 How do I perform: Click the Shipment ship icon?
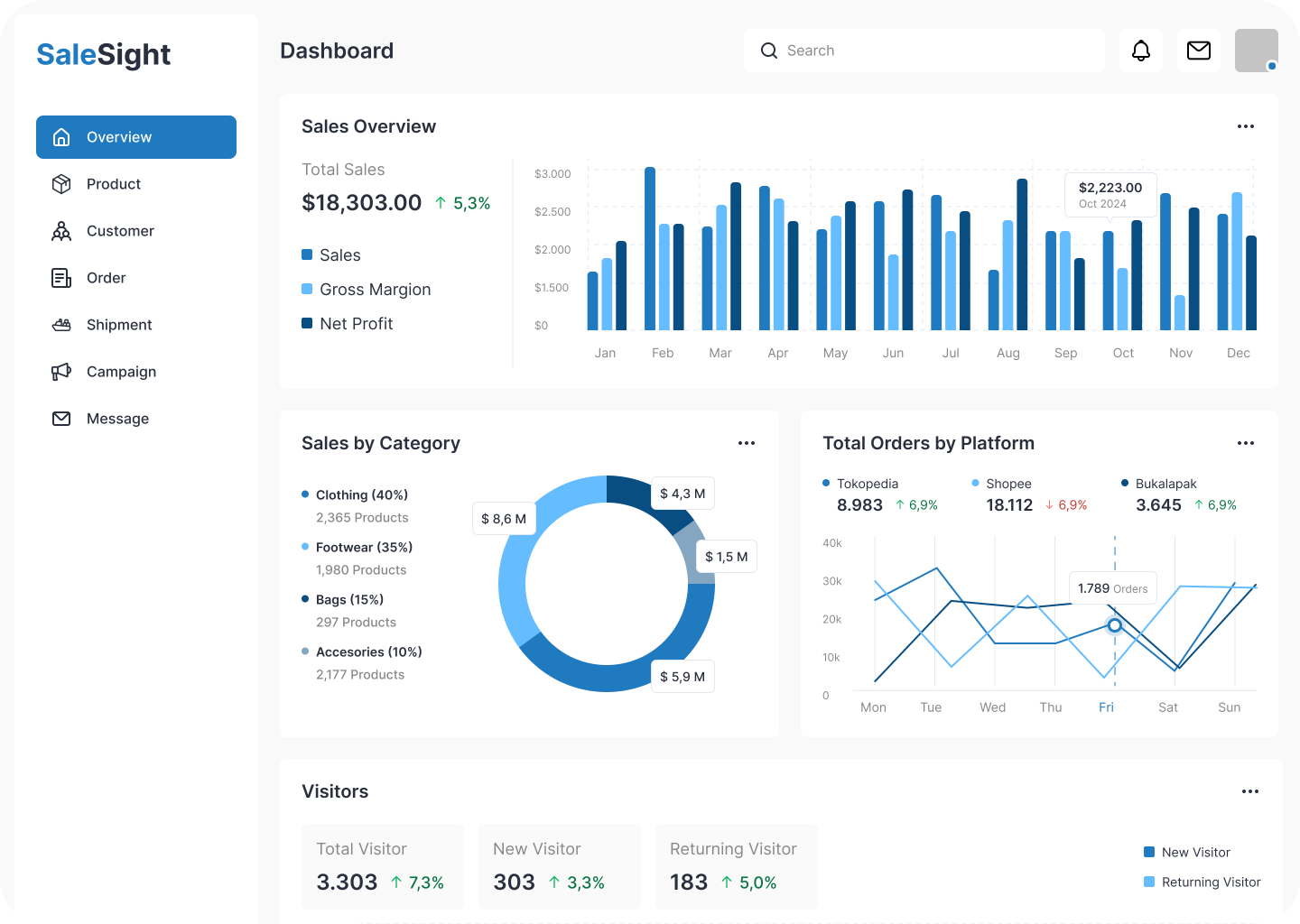61,325
